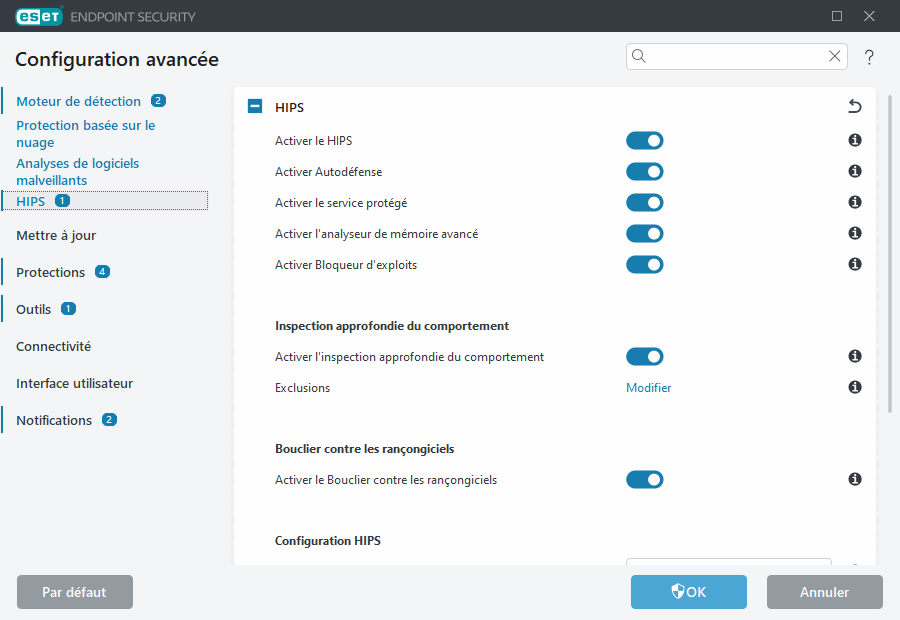Click the Modifier link for Exclusions
Image resolution: width=900 pixels, height=620 pixels.
648,387
